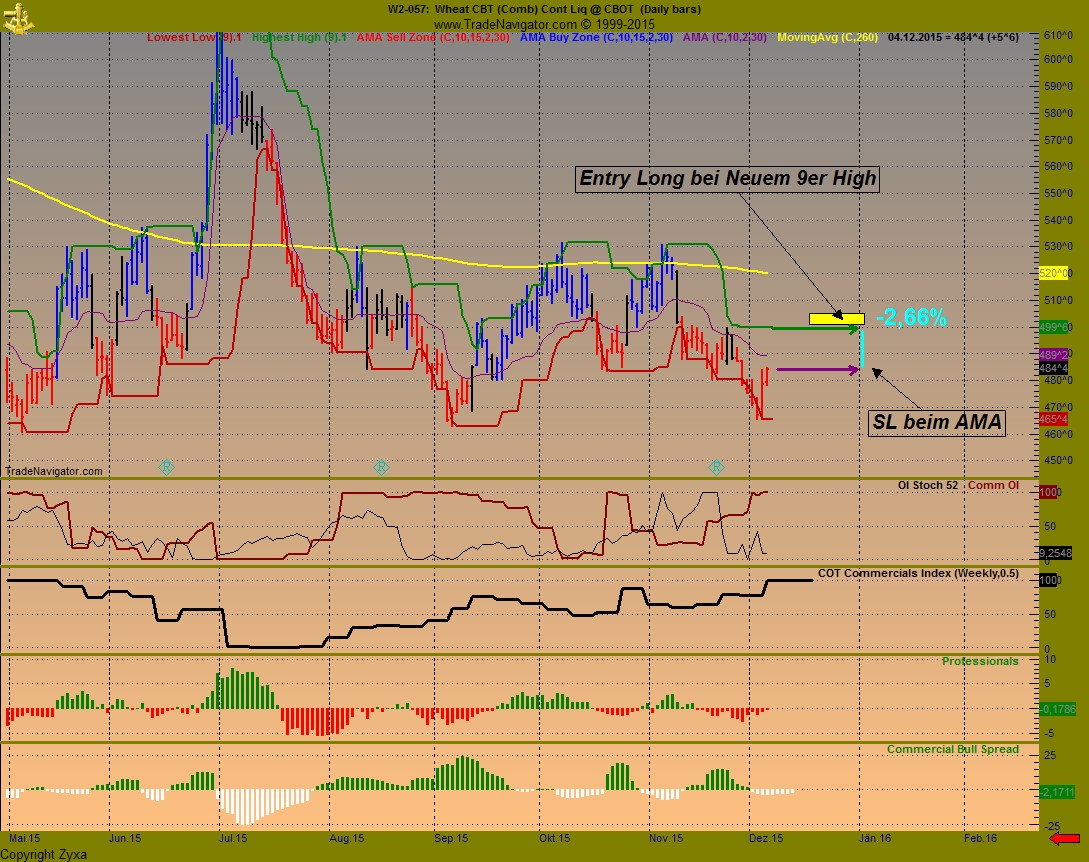The width and height of the screenshot is (1089, 862).
Task: Click the rollover R marker near Jun.15
Action: coord(167,467)
